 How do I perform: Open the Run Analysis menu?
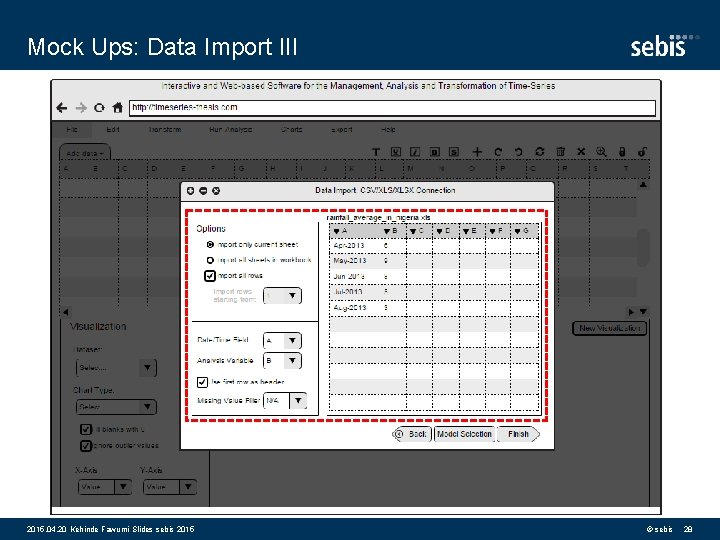pos(231,130)
